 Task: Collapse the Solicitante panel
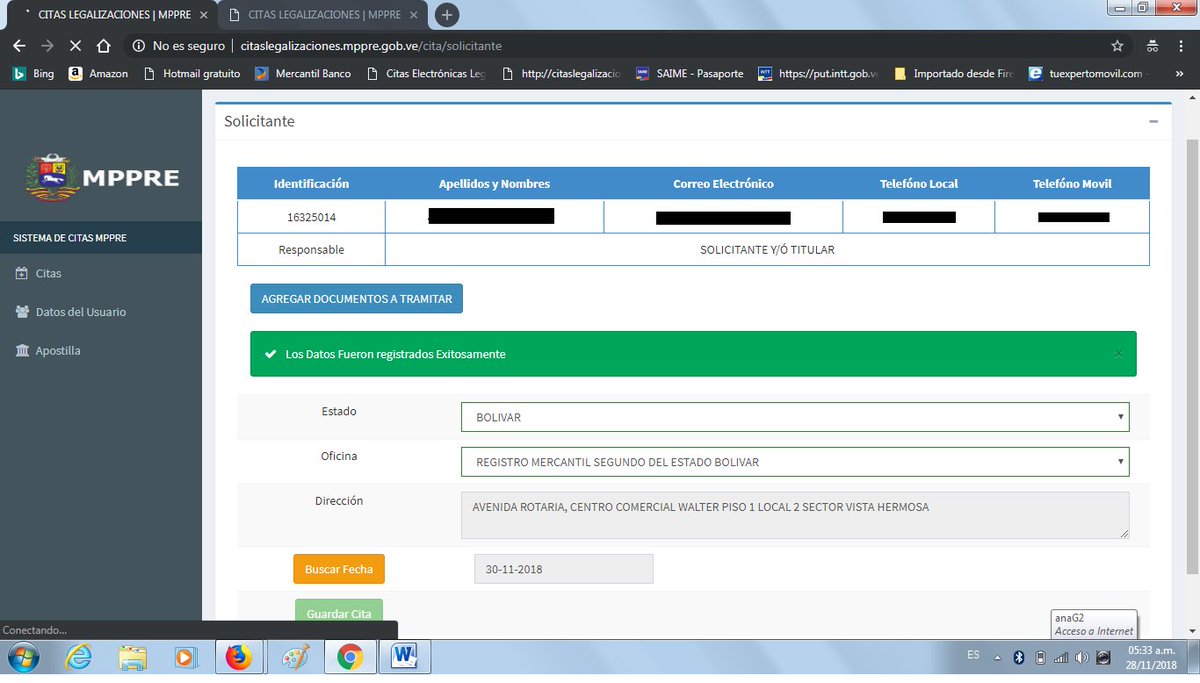(x=1153, y=121)
